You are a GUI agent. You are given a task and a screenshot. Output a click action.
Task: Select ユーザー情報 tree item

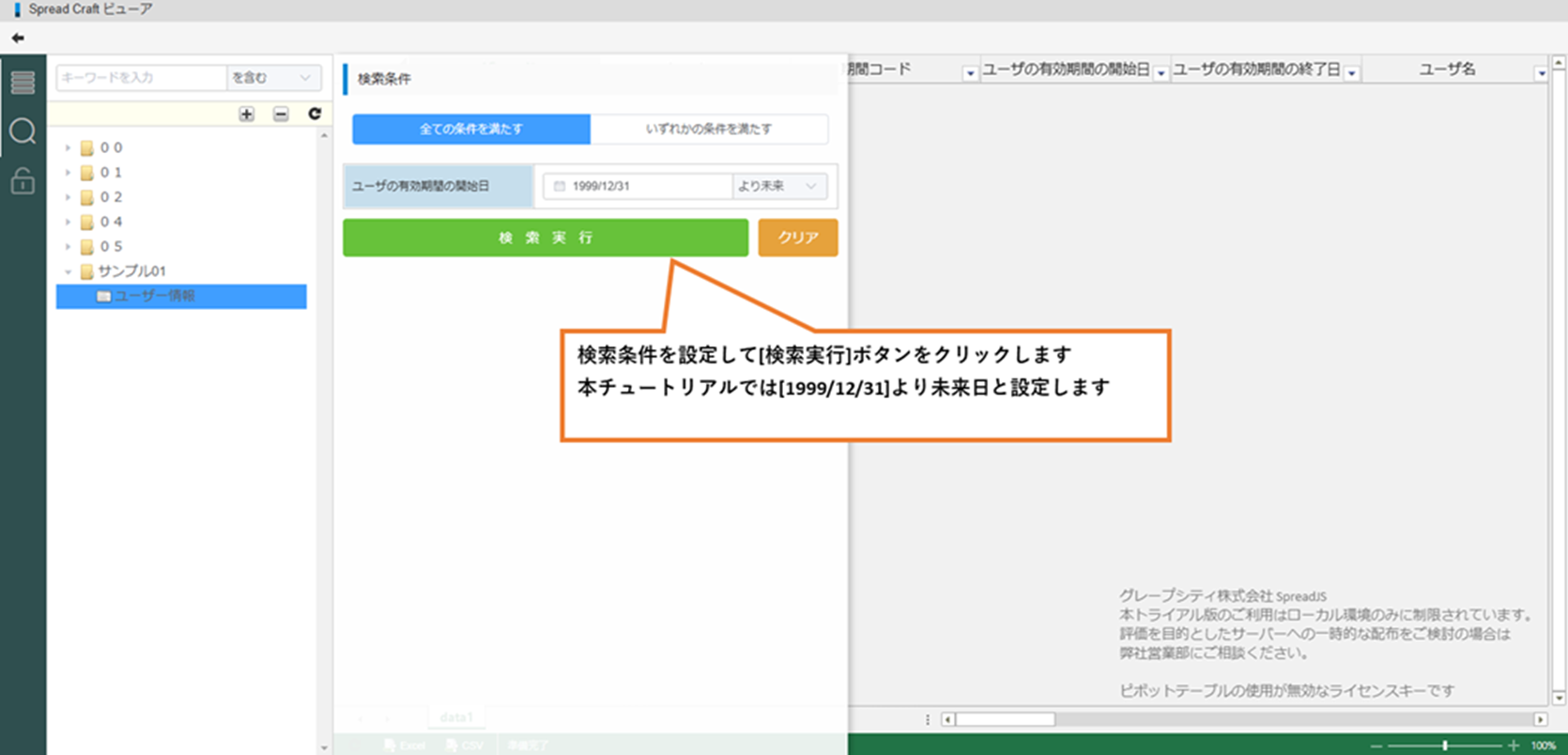tap(155, 296)
